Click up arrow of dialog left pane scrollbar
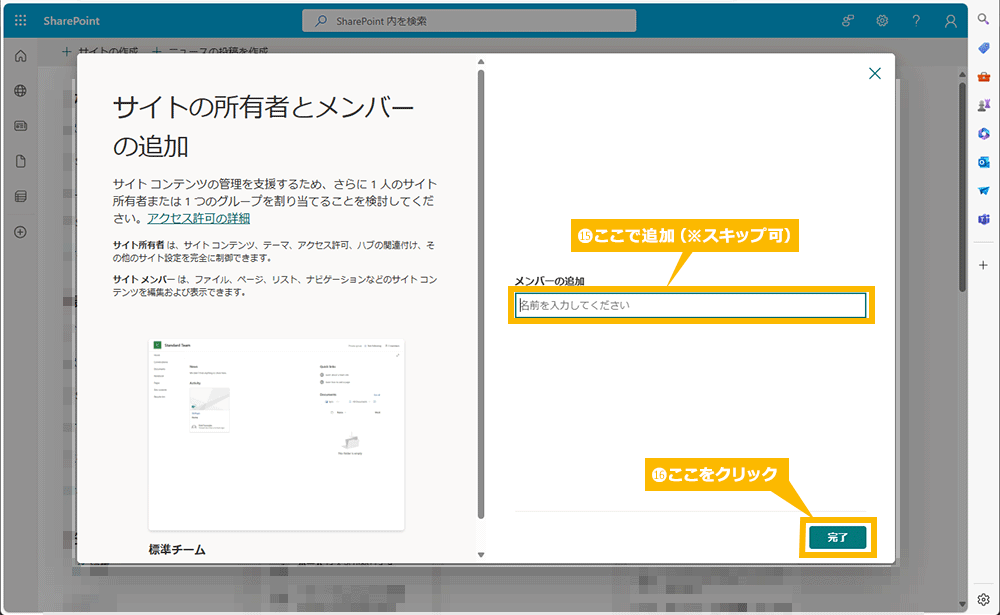 tap(481, 62)
